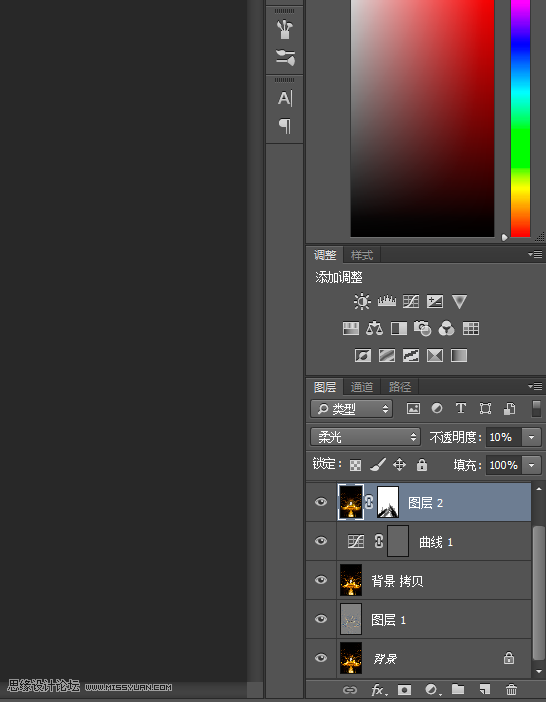Select the 背景 拷贝 layer thumbnail
The height and width of the screenshot is (702, 546).
tap(351, 580)
